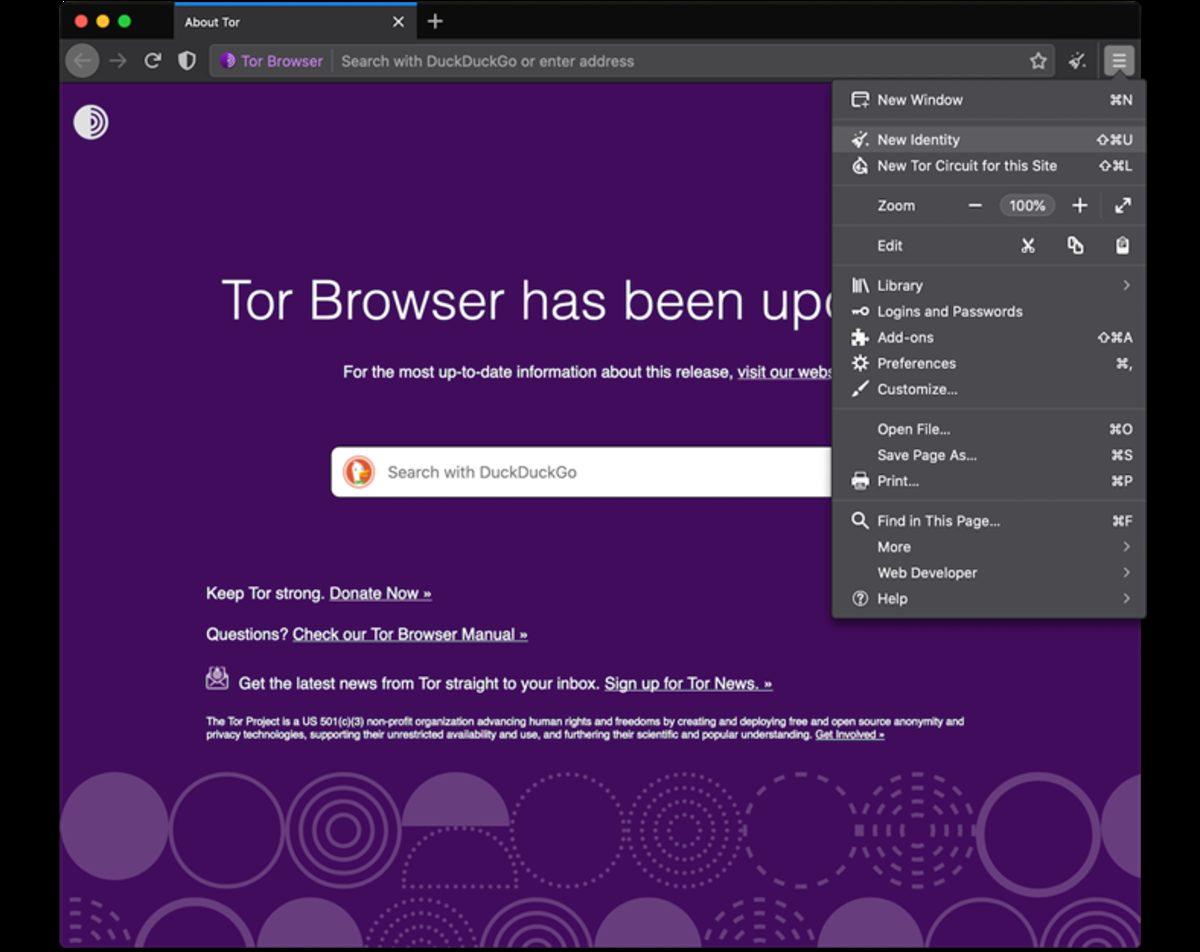Switch to the About Tor tab
1200x952 pixels.
(x=212, y=21)
